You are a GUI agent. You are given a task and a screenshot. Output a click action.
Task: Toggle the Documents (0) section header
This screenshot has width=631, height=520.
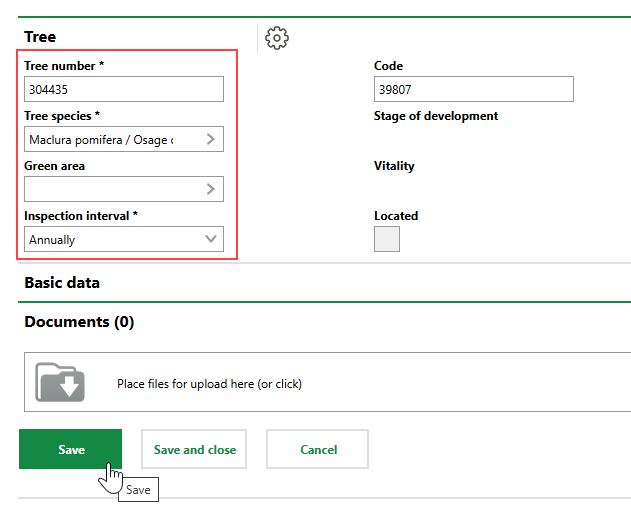(79, 322)
